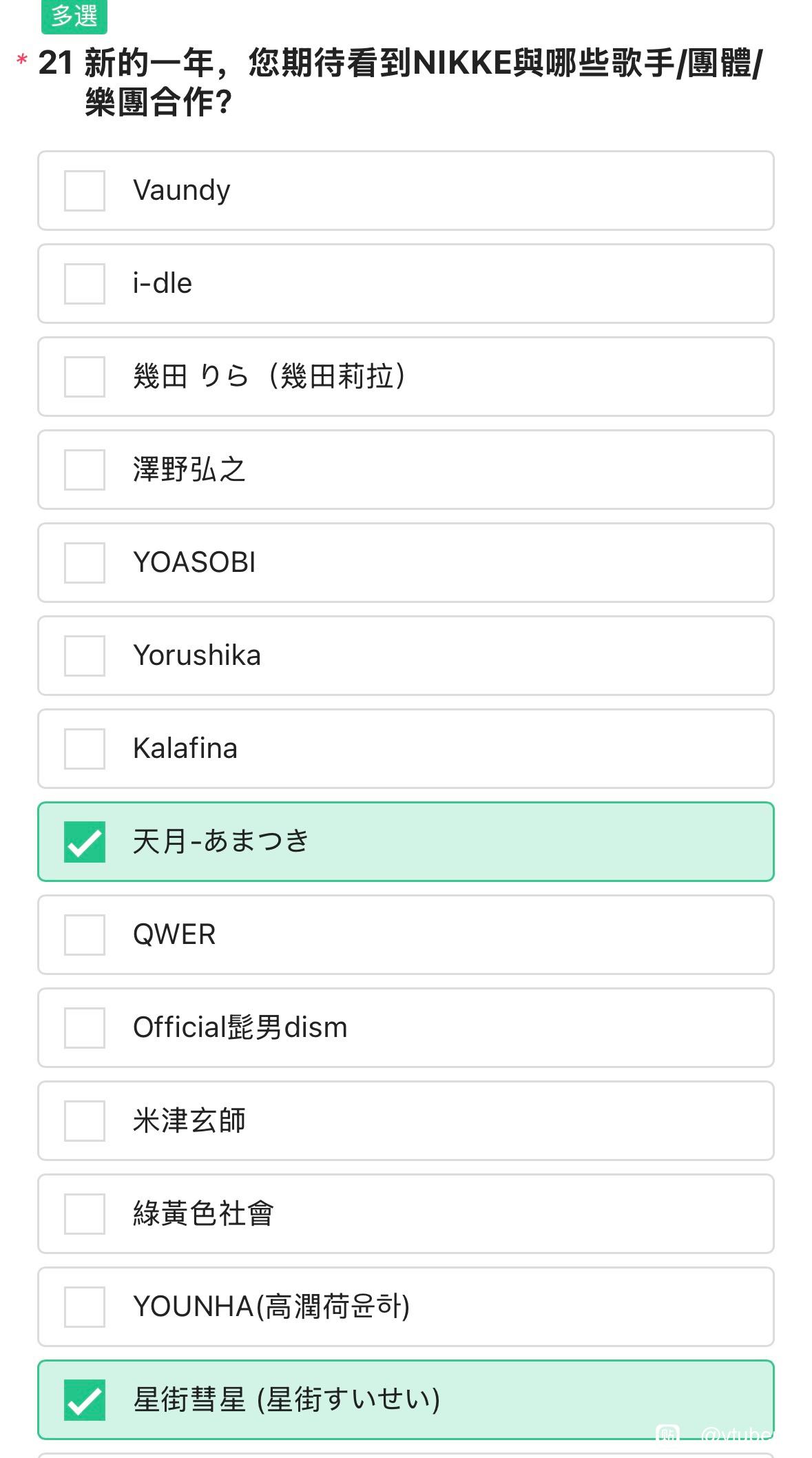Screen dimensions: 812x1458
Task: Tap the 米津玄師 option label text
Action: click(x=189, y=1121)
